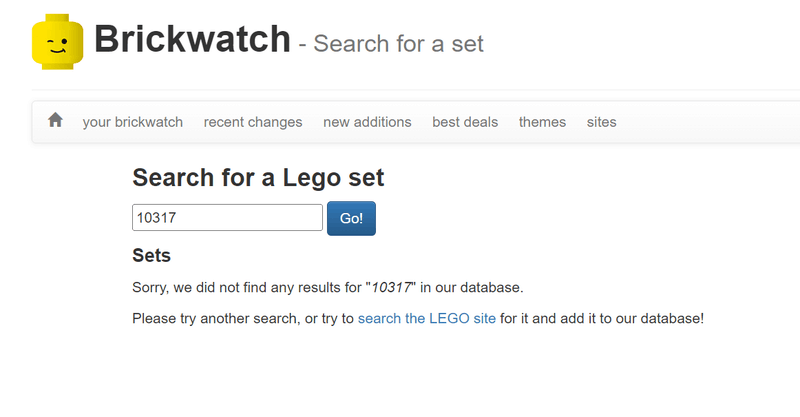Click the Search for a set subtitle

tap(398, 45)
